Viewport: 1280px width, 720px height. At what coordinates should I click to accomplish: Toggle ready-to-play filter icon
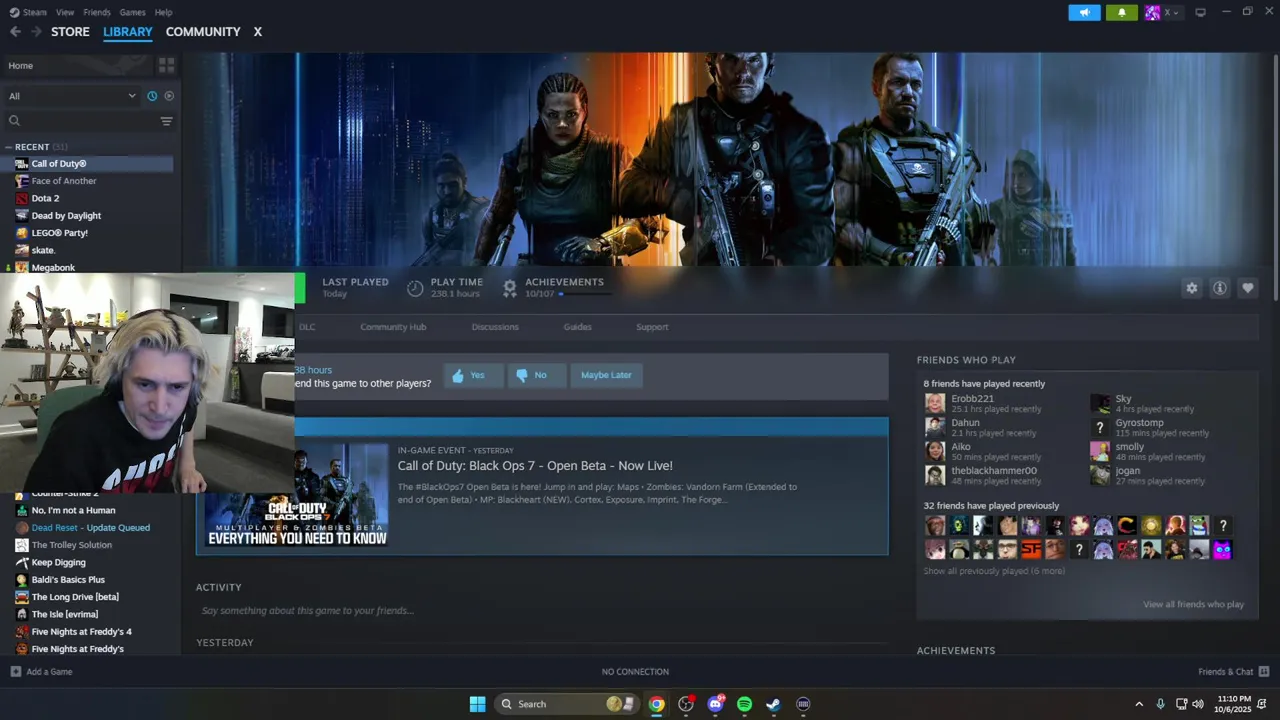coord(169,96)
